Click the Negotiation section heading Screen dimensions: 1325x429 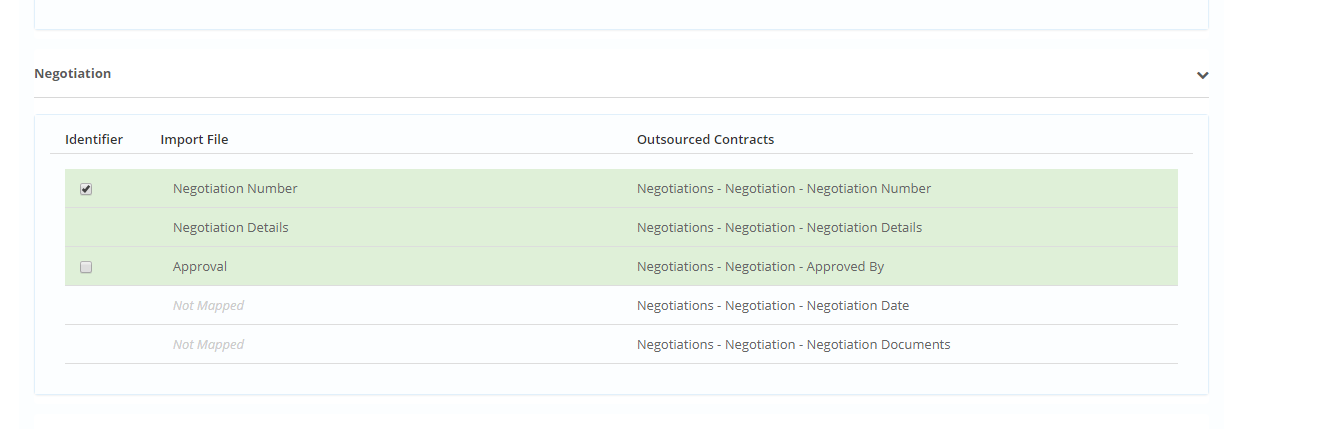(x=73, y=74)
